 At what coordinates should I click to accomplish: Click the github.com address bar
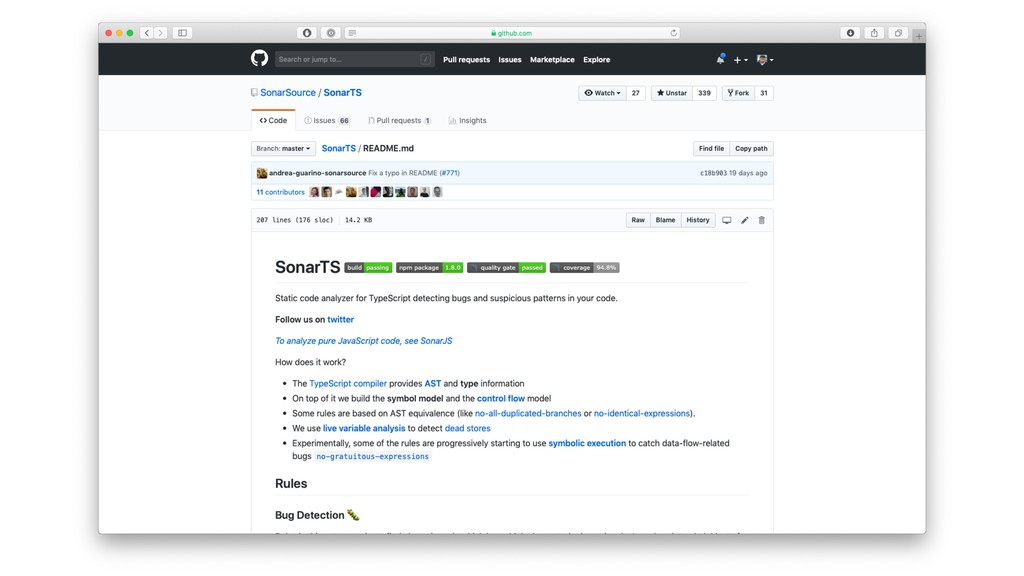(511, 33)
